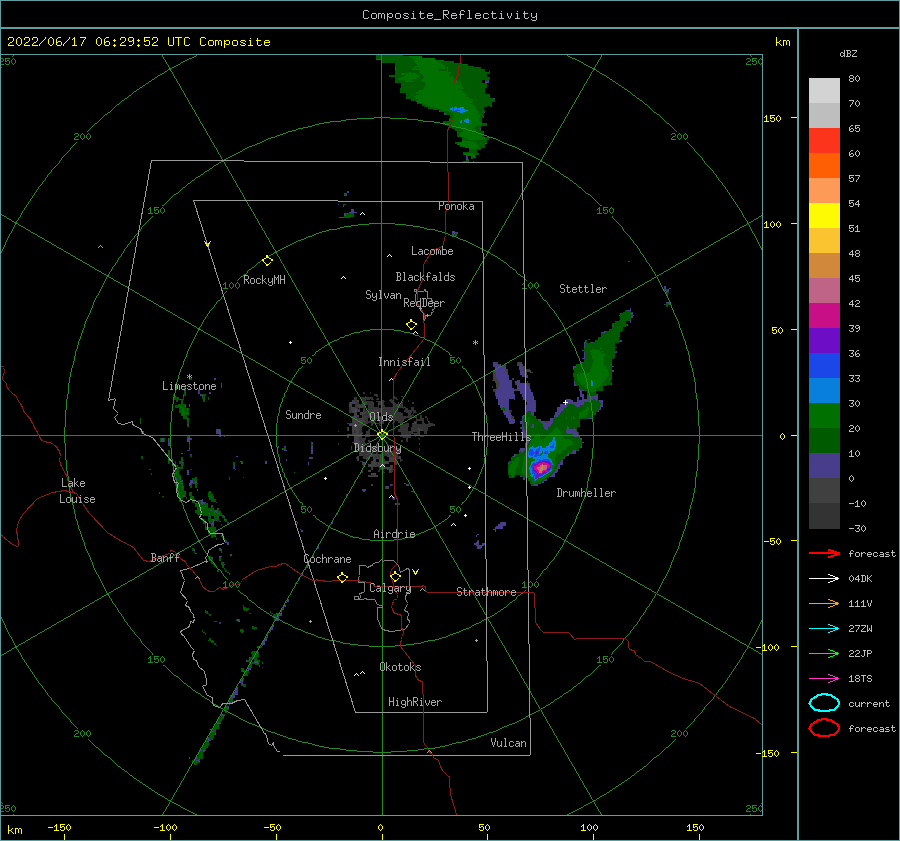The image size is (900, 841).
Task: Select the 70-80 dBZ light gray swatch
Action: click(824, 91)
